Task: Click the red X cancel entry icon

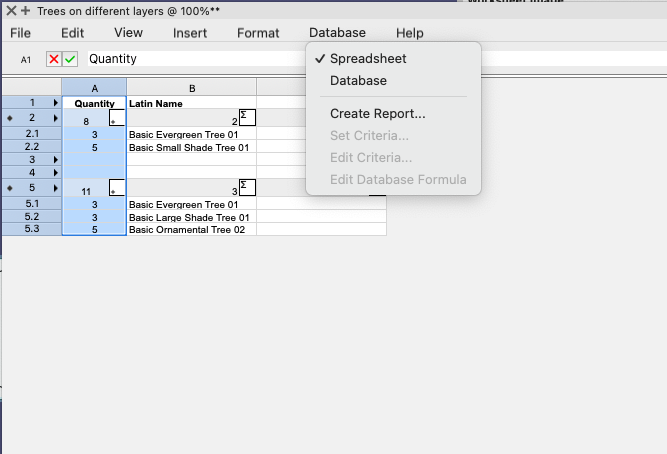Action: (54, 60)
